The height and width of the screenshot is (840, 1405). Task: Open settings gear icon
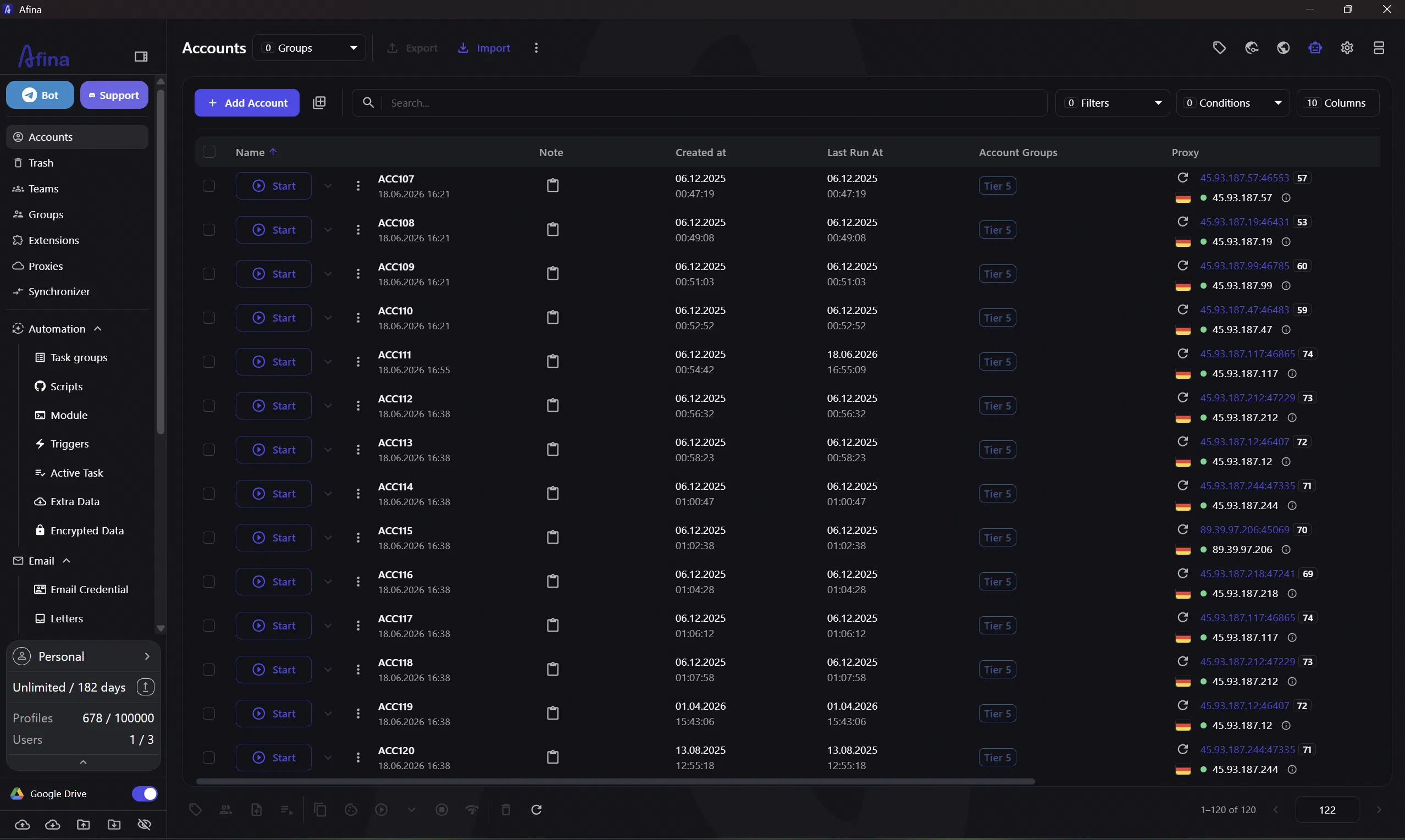(x=1347, y=48)
